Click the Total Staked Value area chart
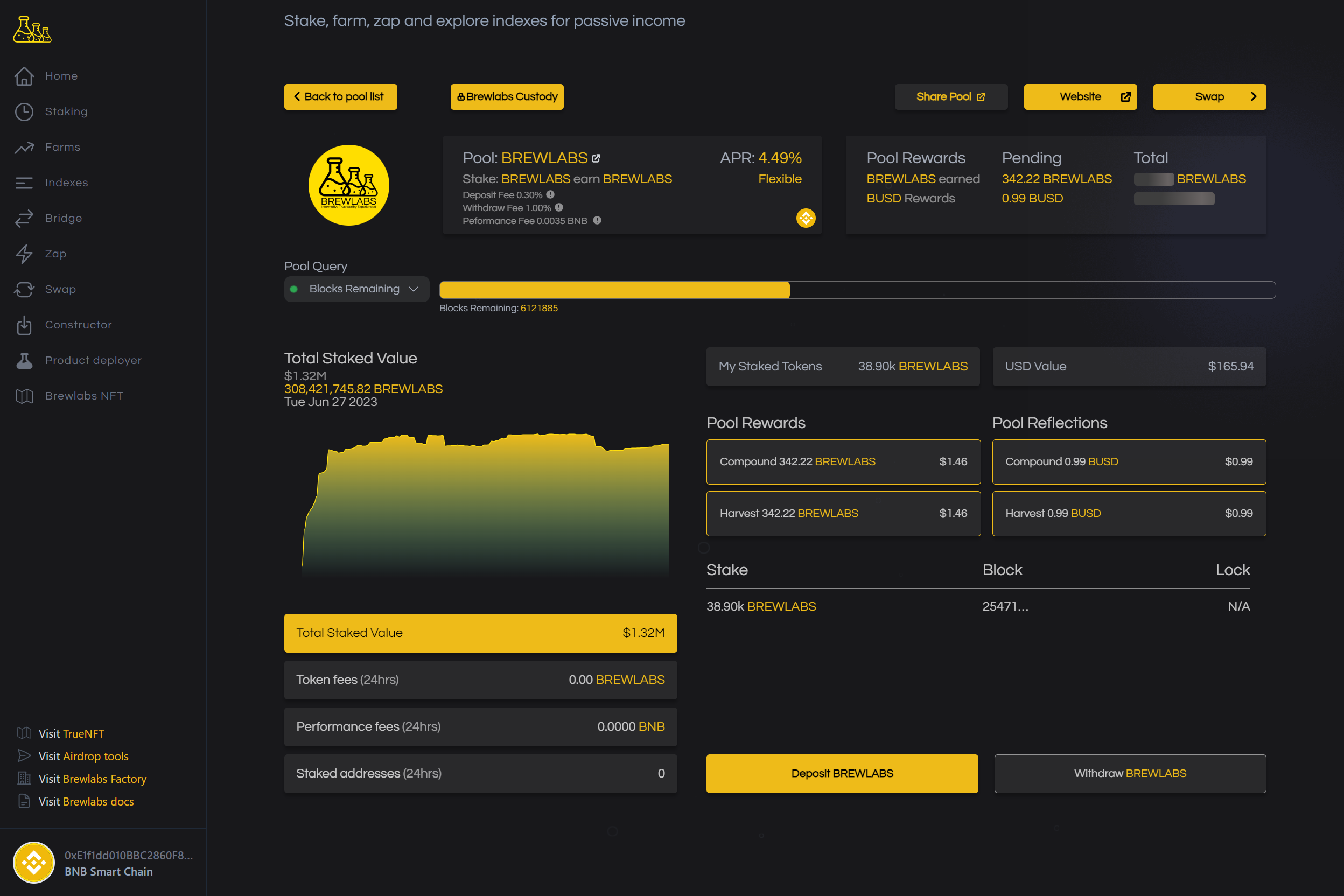The width and height of the screenshot is (1344, 896). [485, 506]
